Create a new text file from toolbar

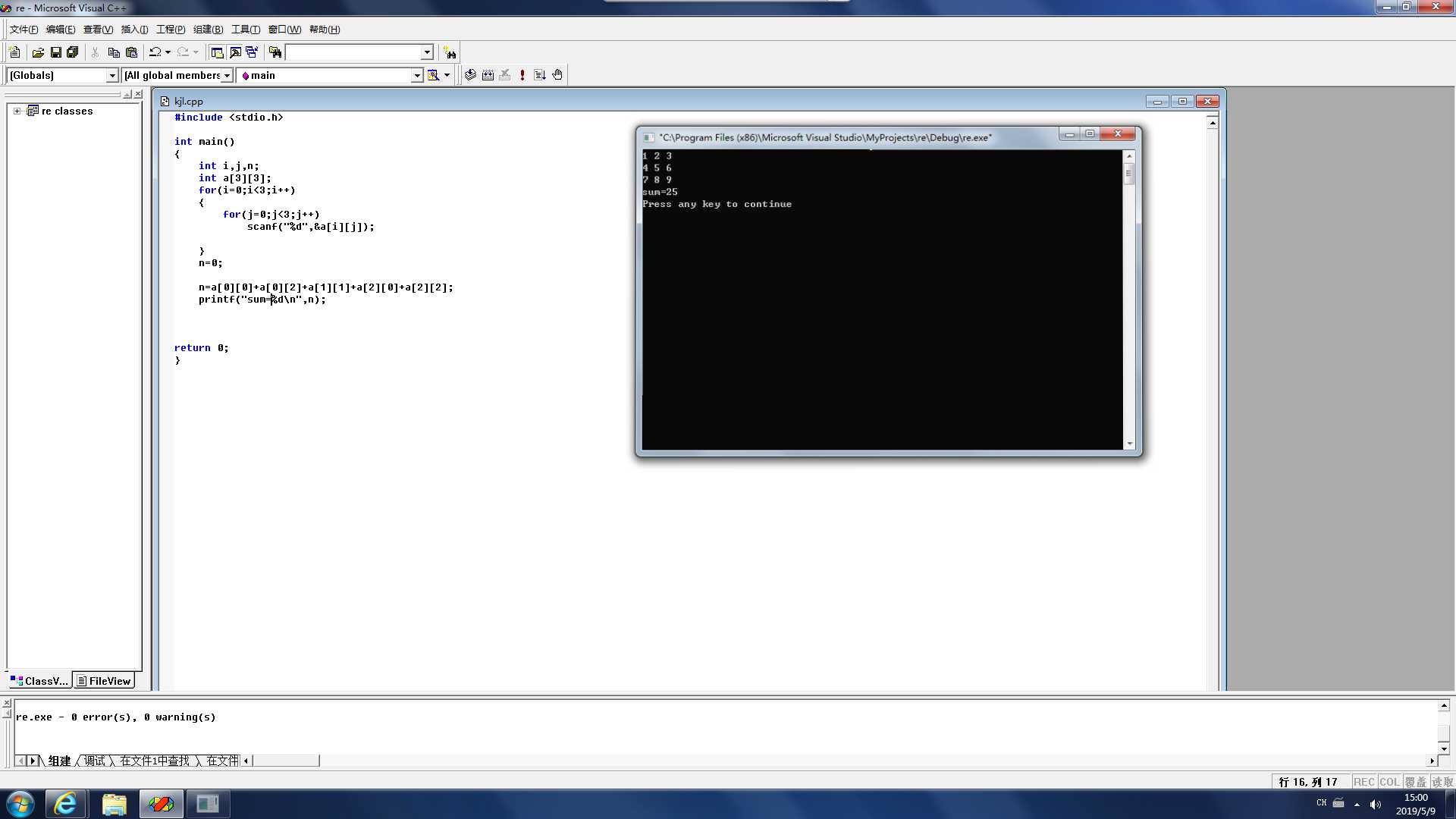pos(14,52)
